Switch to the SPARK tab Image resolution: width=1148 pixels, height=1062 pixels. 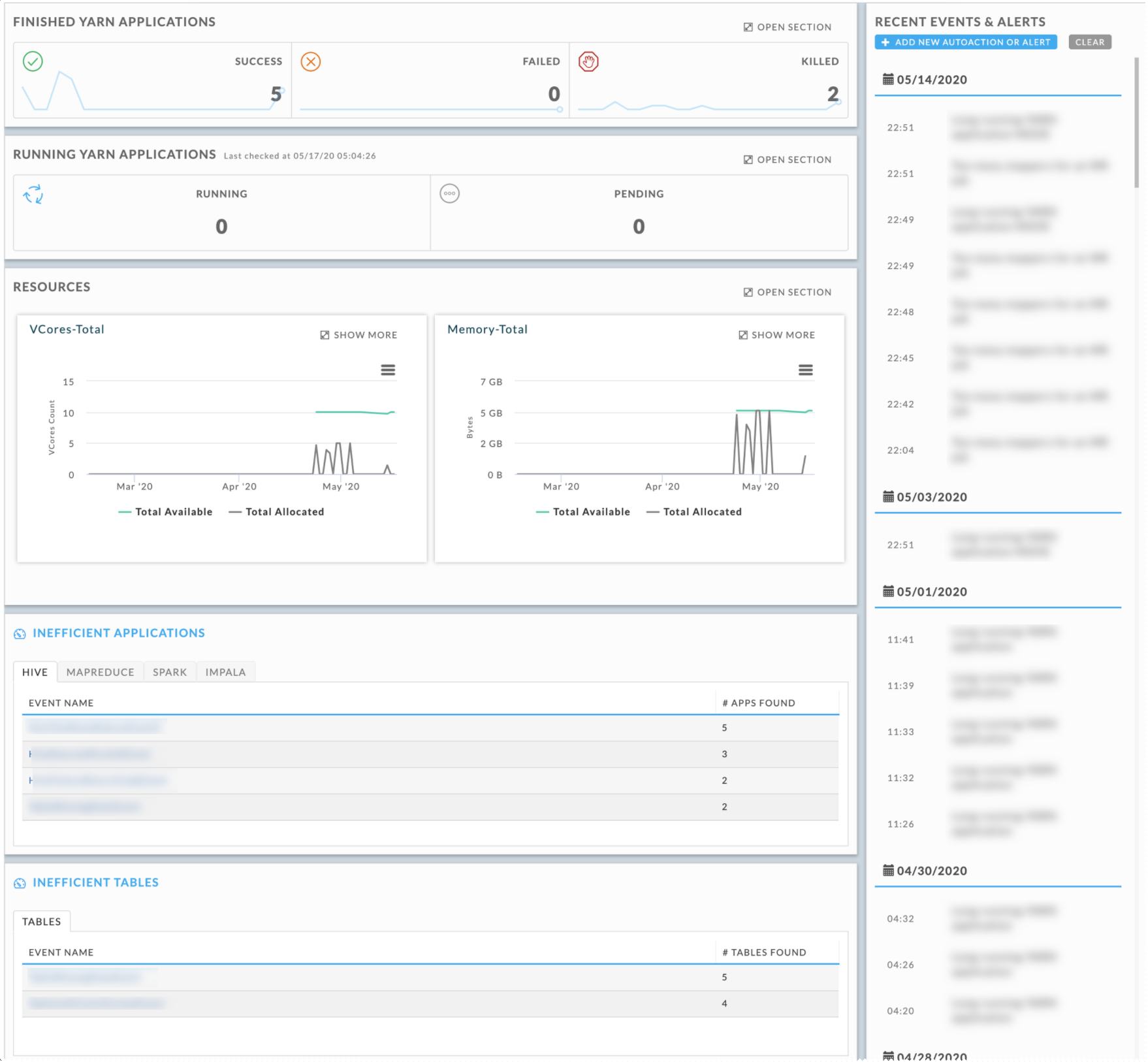[x=170, y=672]
